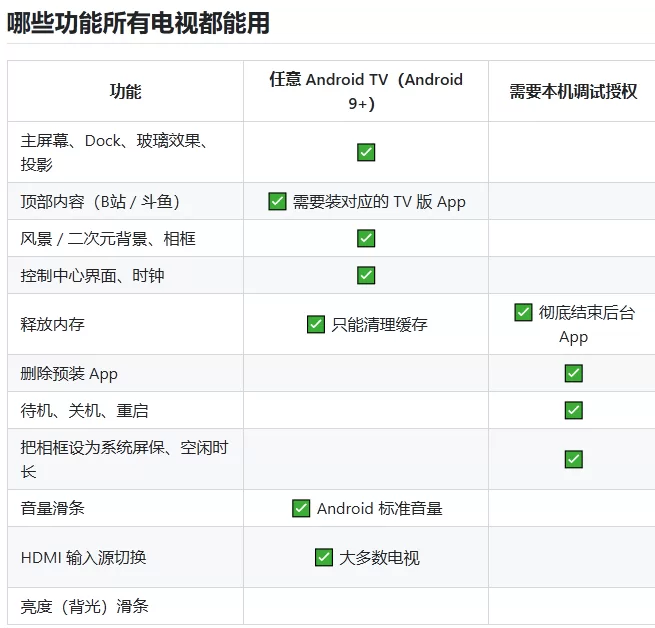Click the checkmark in the 风景 / 二次元背景 row

coord(366,238)
